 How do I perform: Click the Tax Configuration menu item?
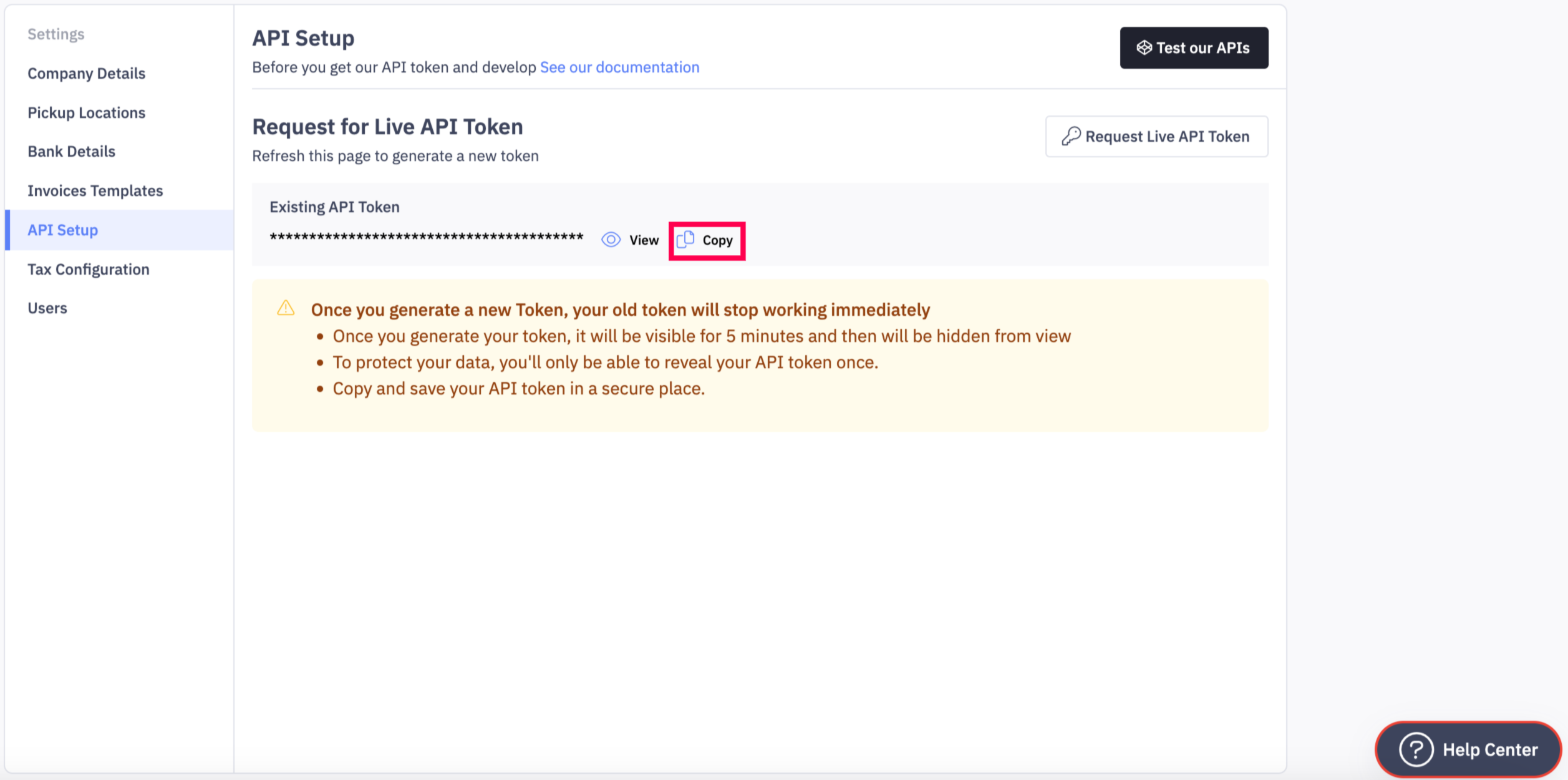[x=89, y=269]
